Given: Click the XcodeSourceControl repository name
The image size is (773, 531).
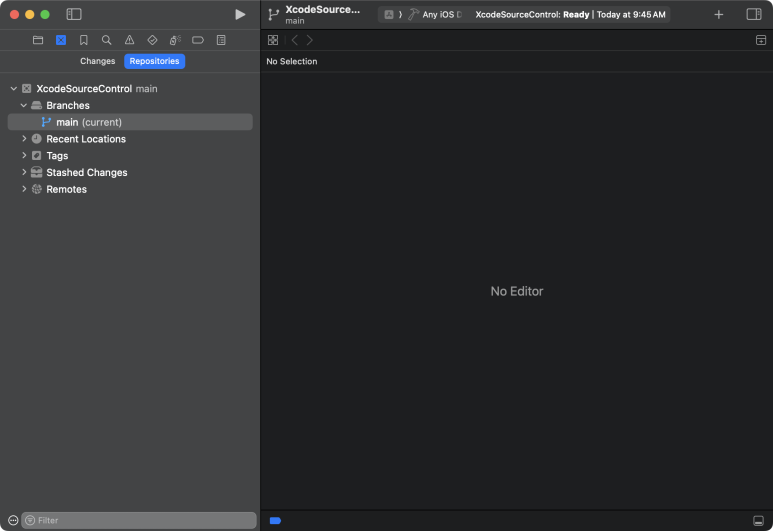Looking at the screenshot, I should pos(84,89).
